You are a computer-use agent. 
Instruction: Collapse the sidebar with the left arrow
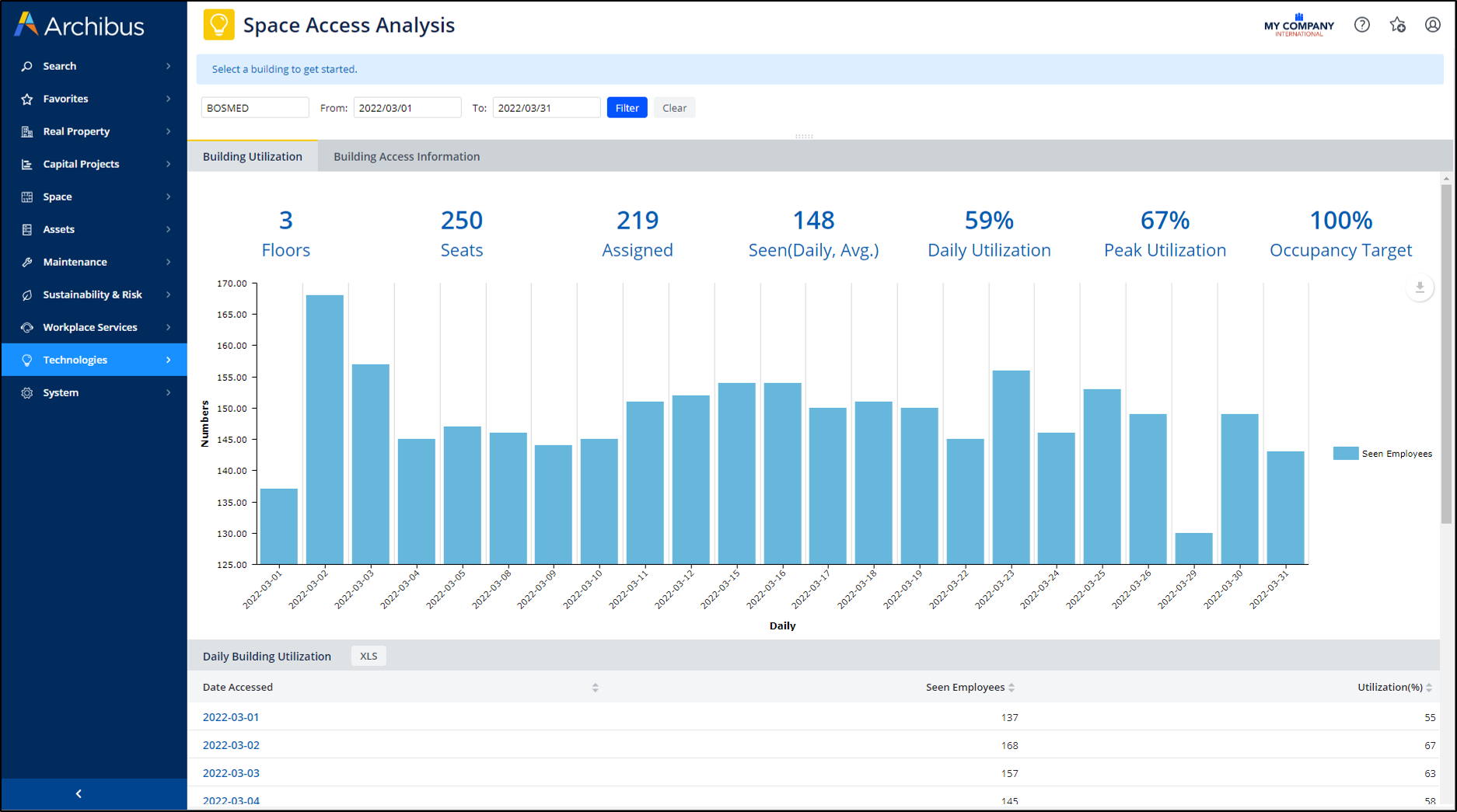pyautogui.click(x=79, y=793)
